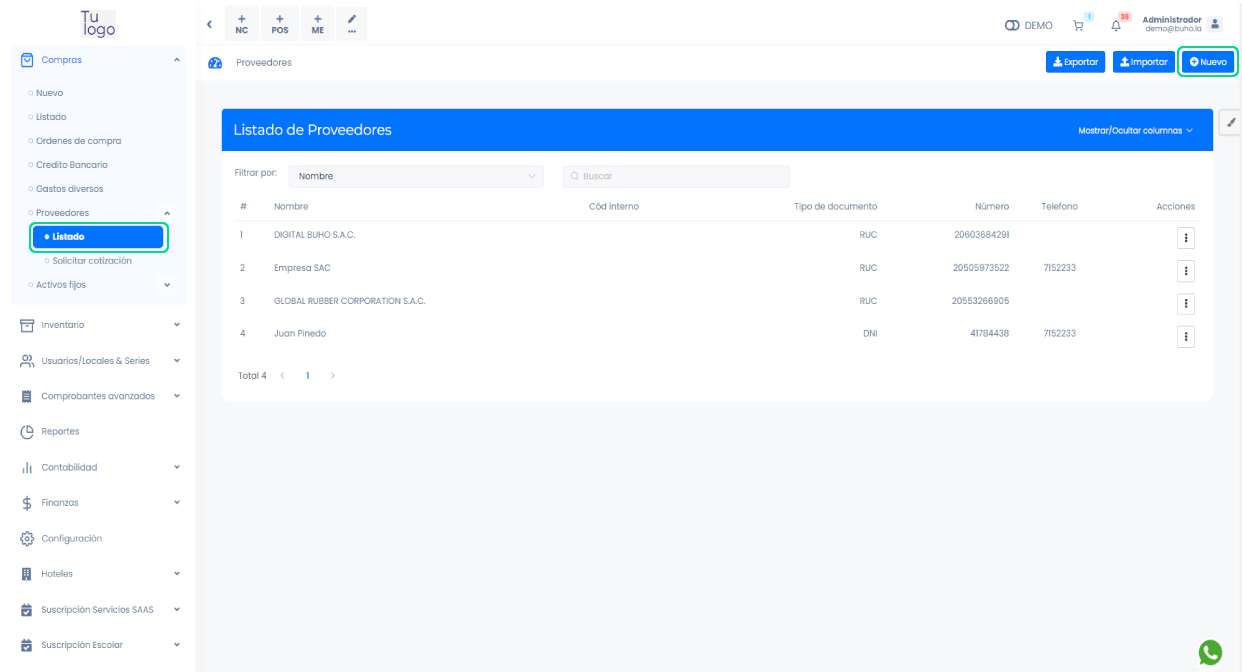Open Ordenes de compra menu item

78,141
